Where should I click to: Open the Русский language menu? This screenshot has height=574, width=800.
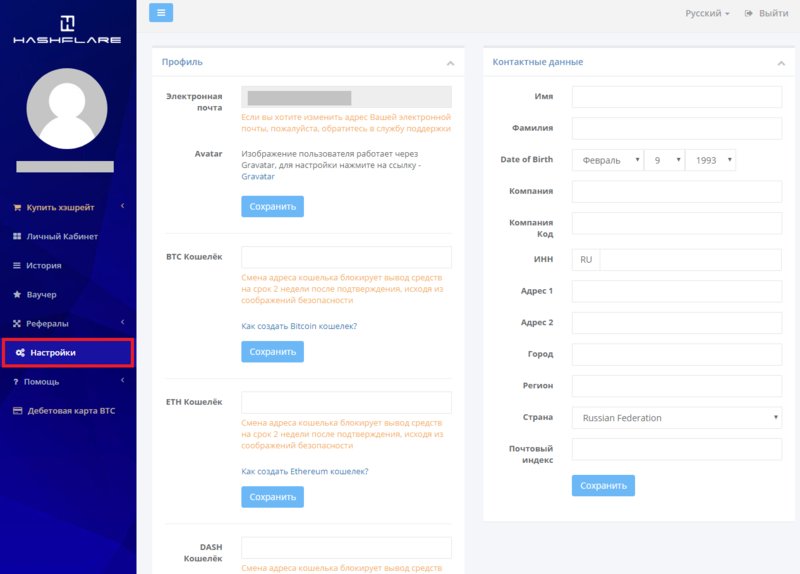point(707,13)
